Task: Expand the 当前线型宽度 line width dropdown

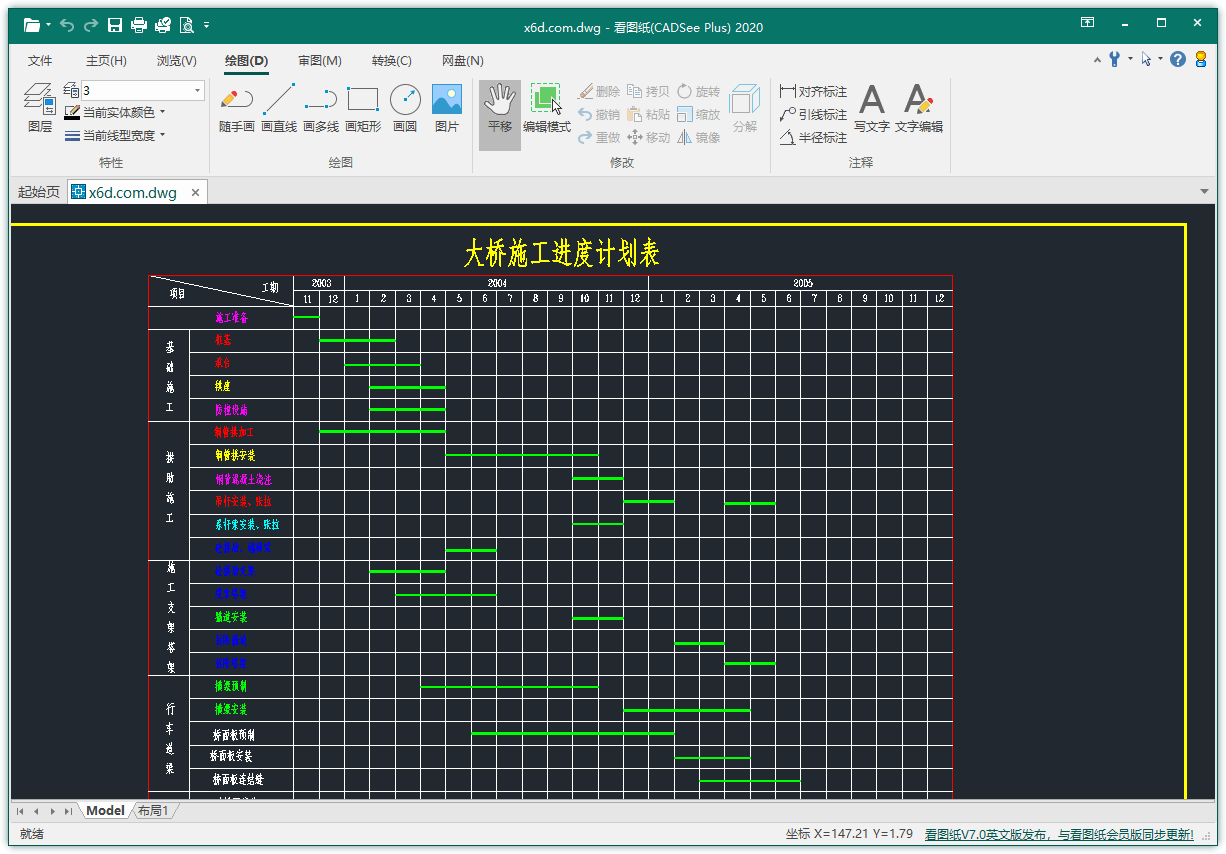Action: coord(114,136)
